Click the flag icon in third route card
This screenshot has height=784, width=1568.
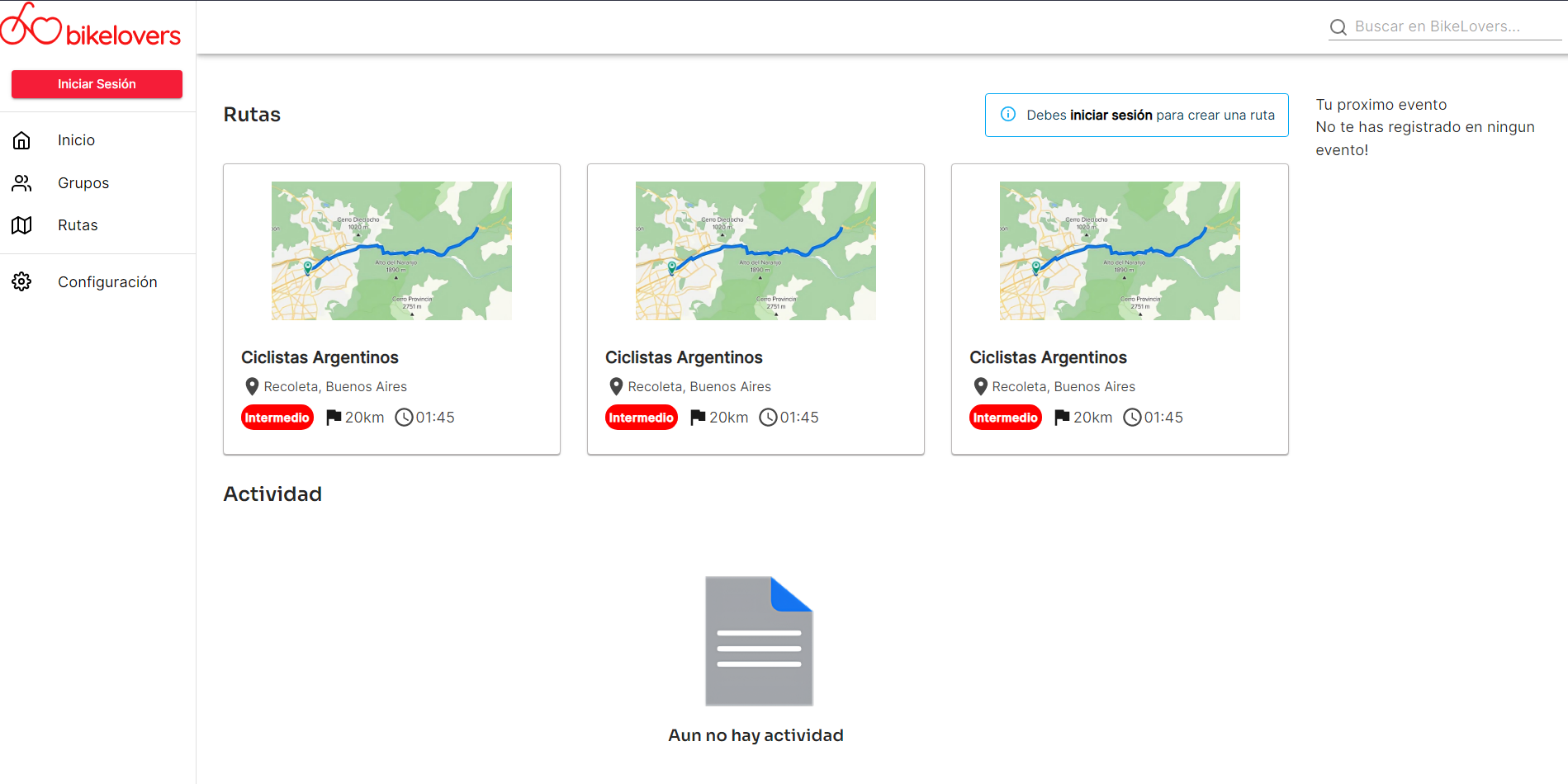(x=1062, y=418)
